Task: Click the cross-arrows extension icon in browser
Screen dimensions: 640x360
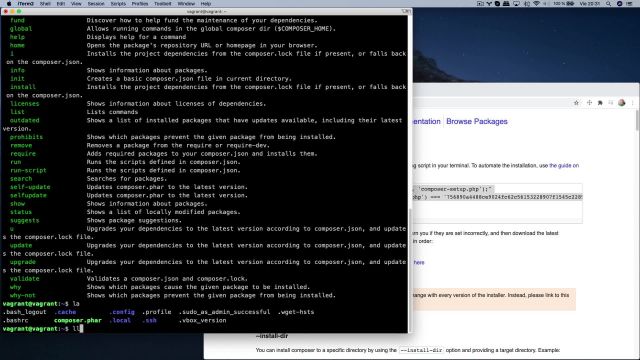Action: click(589, 103)
